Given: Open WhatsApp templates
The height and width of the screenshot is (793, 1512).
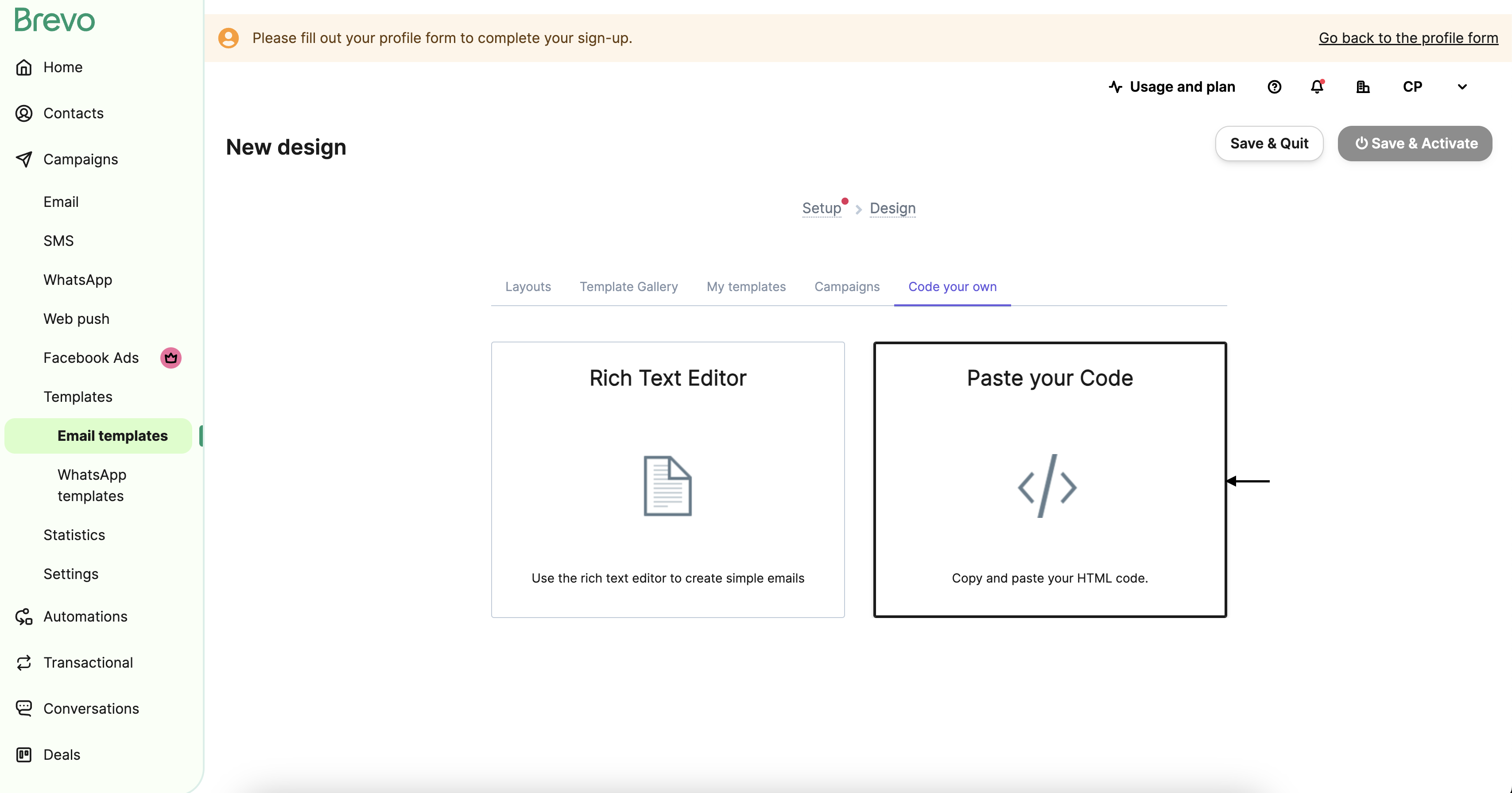Looking at the screenshot, I should coord(92,486).
